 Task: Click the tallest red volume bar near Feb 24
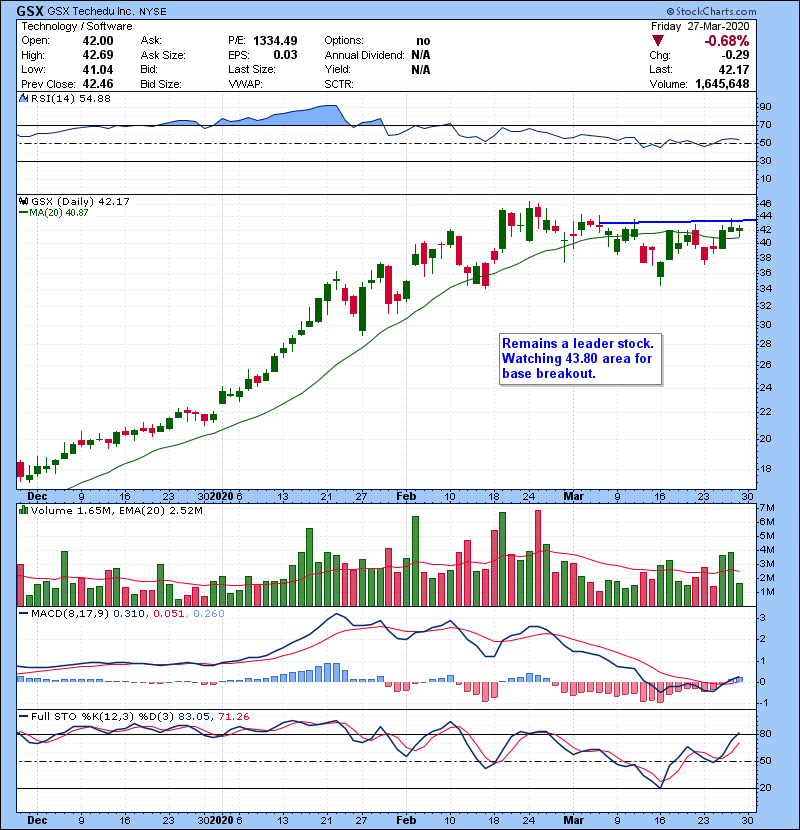tap(538, 558)
